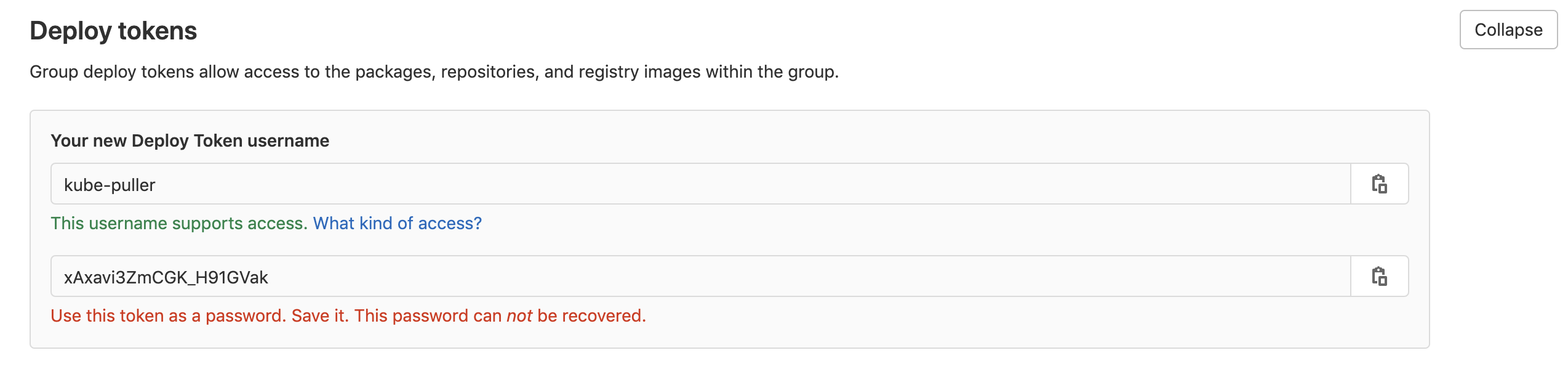Click the words "registry images" in the description
Screen dimensions: 1568x366
(639, 72)
